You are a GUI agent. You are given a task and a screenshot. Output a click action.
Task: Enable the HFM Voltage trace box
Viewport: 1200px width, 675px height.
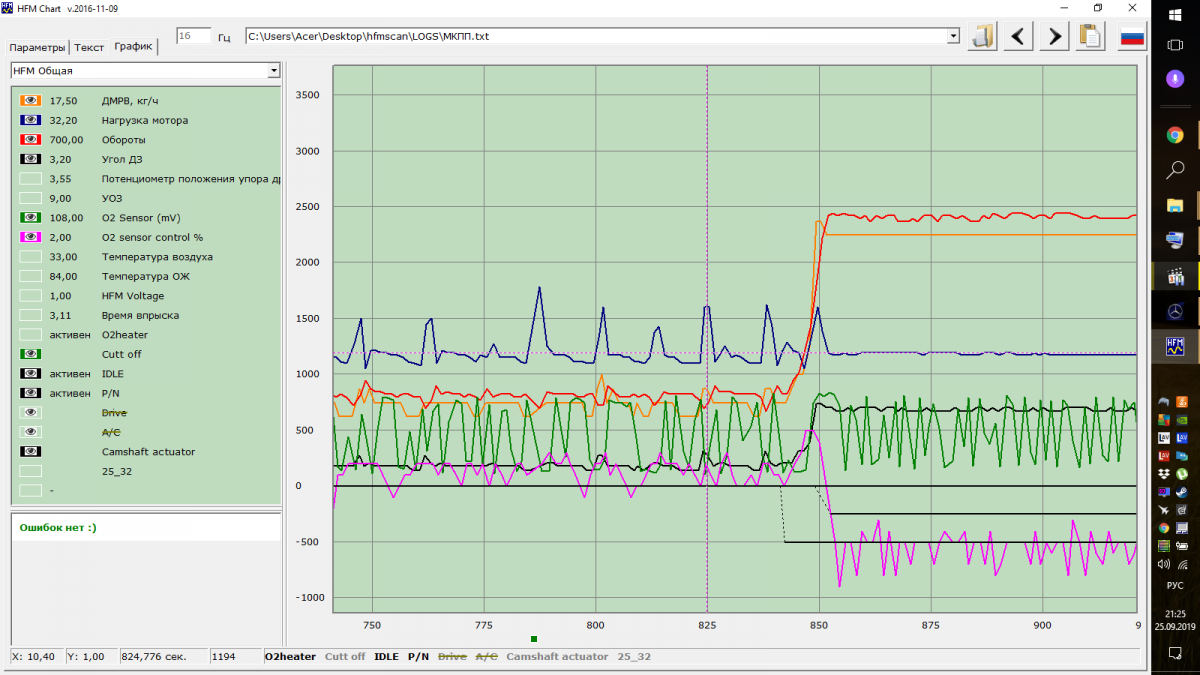coord(30,295)
